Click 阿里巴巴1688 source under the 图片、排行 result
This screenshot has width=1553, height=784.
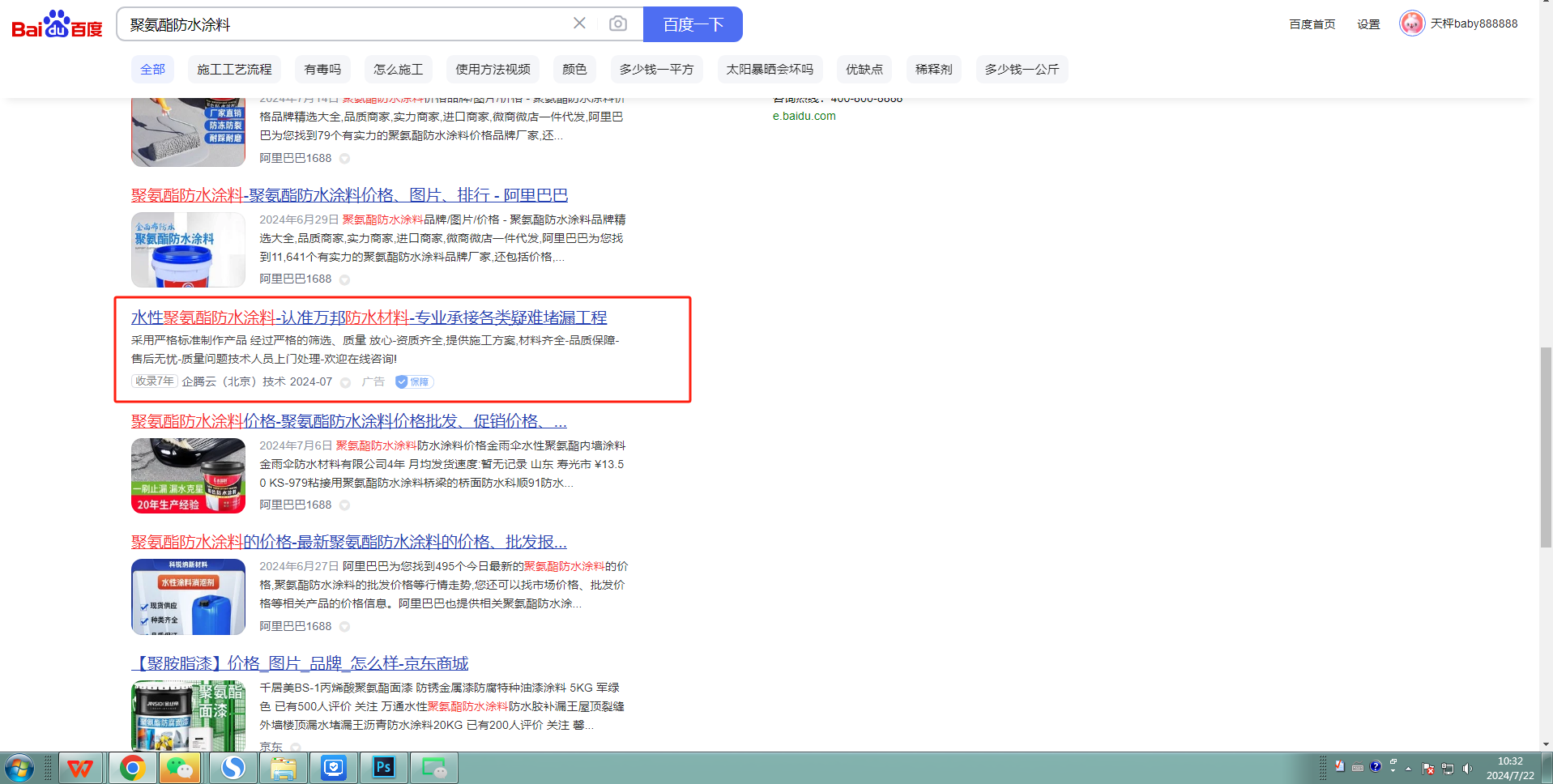[x=296, y=279]
